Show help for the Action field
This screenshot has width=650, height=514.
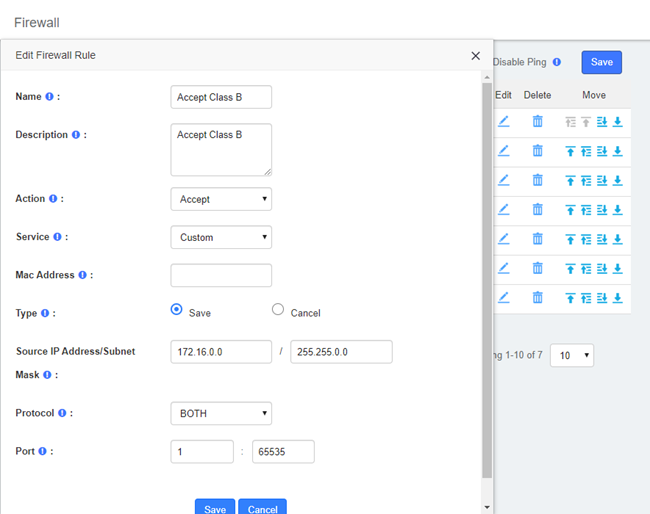[x=53, y=199]
